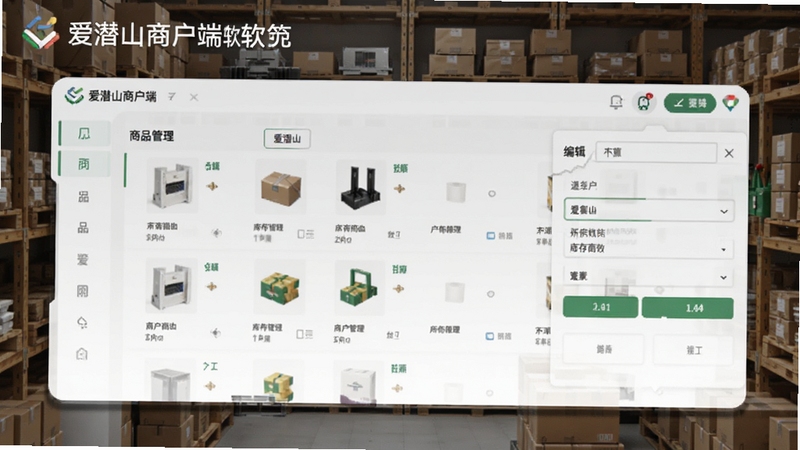Open the avatar with red notification badge
The height and width of the screenshot is (450, 800).
coord(644,103)
